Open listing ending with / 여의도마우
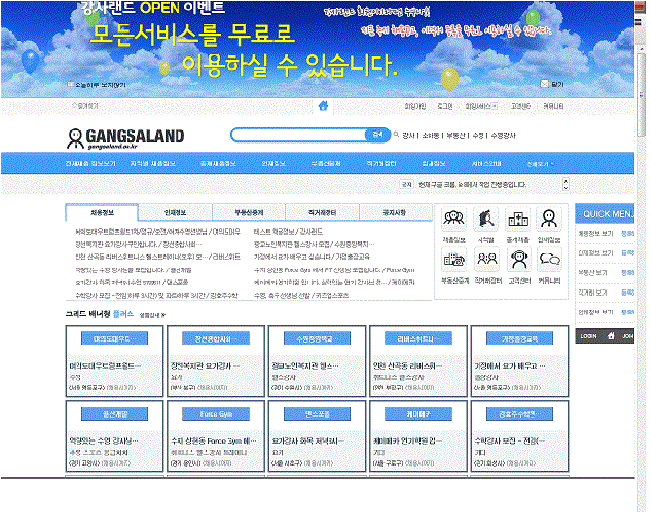This screenshot has width=651, height=512. pos(158,231)
